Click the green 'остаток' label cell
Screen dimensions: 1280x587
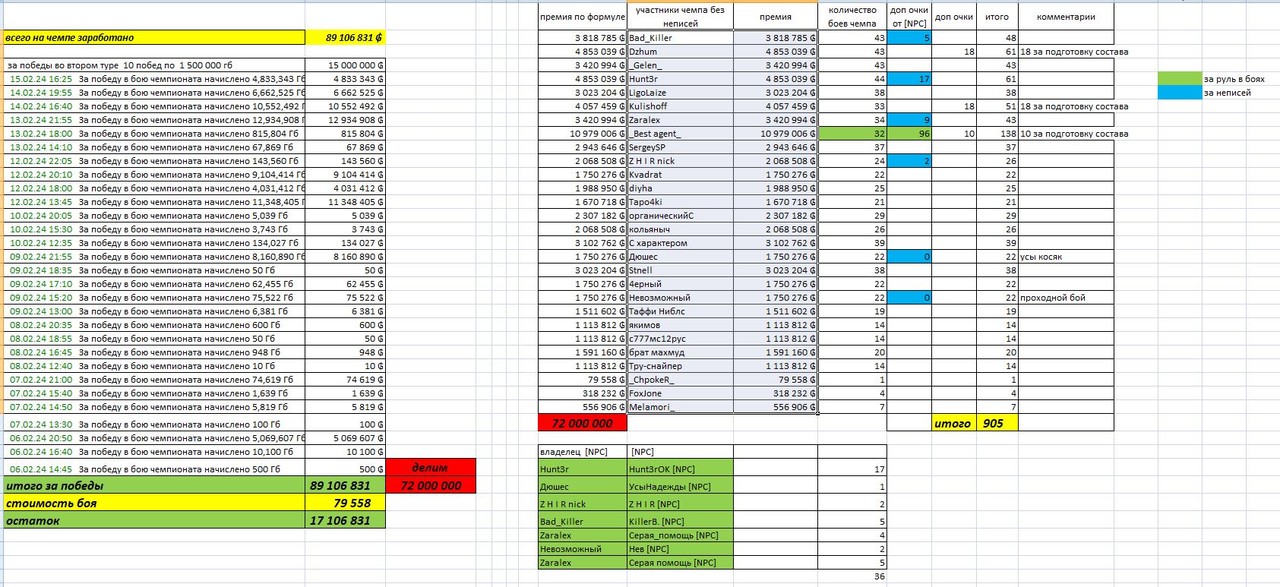click(153, 520)
